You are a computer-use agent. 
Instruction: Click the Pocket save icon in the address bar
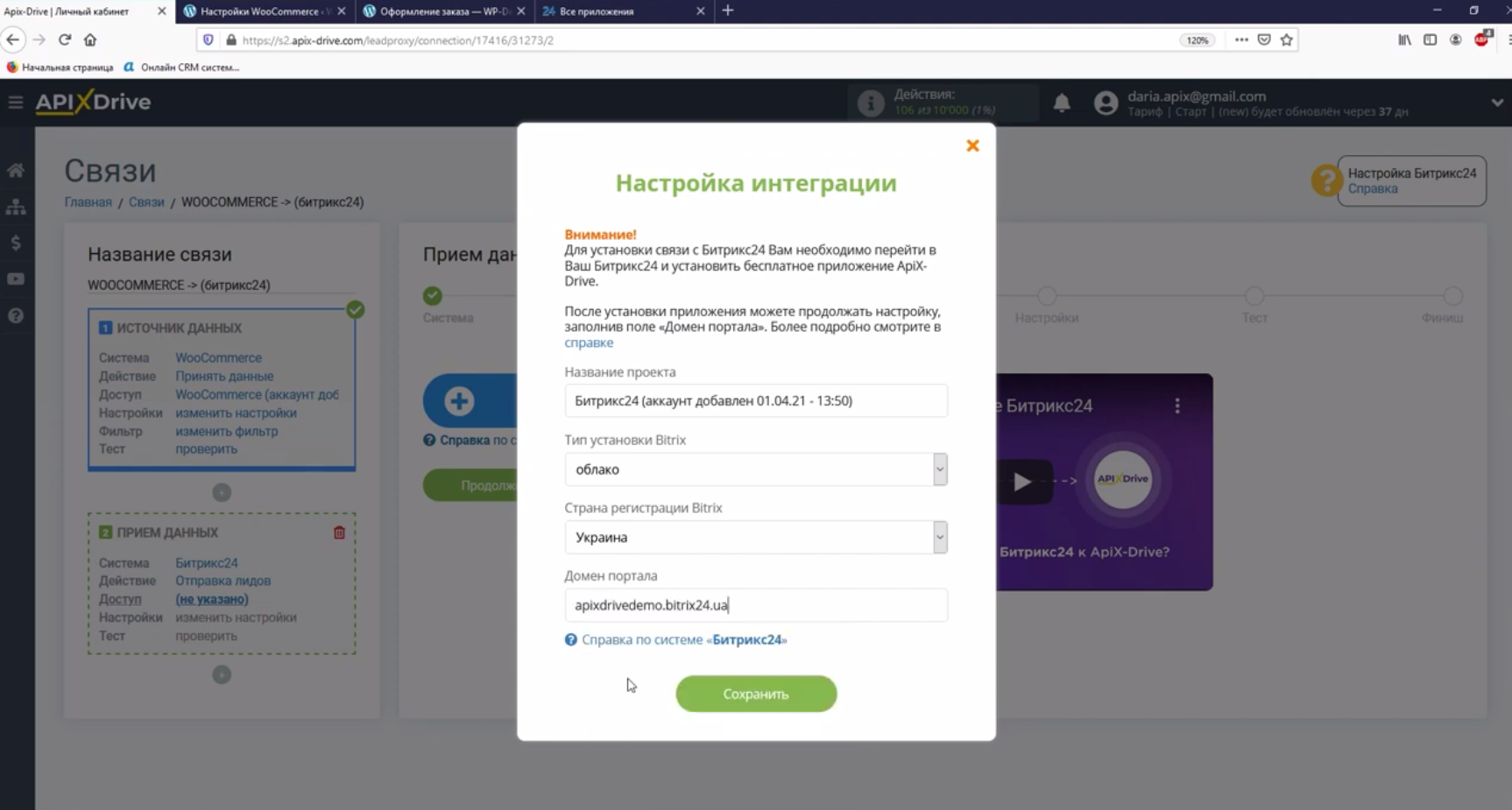tap(1264, 40)
